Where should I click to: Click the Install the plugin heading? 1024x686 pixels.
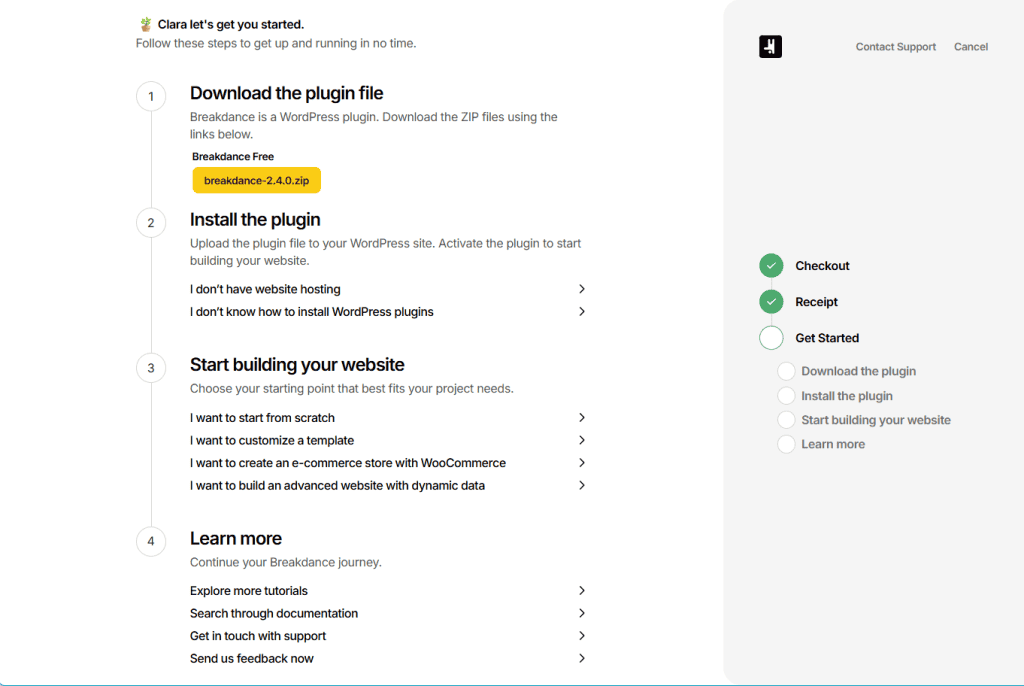(255, 220)
